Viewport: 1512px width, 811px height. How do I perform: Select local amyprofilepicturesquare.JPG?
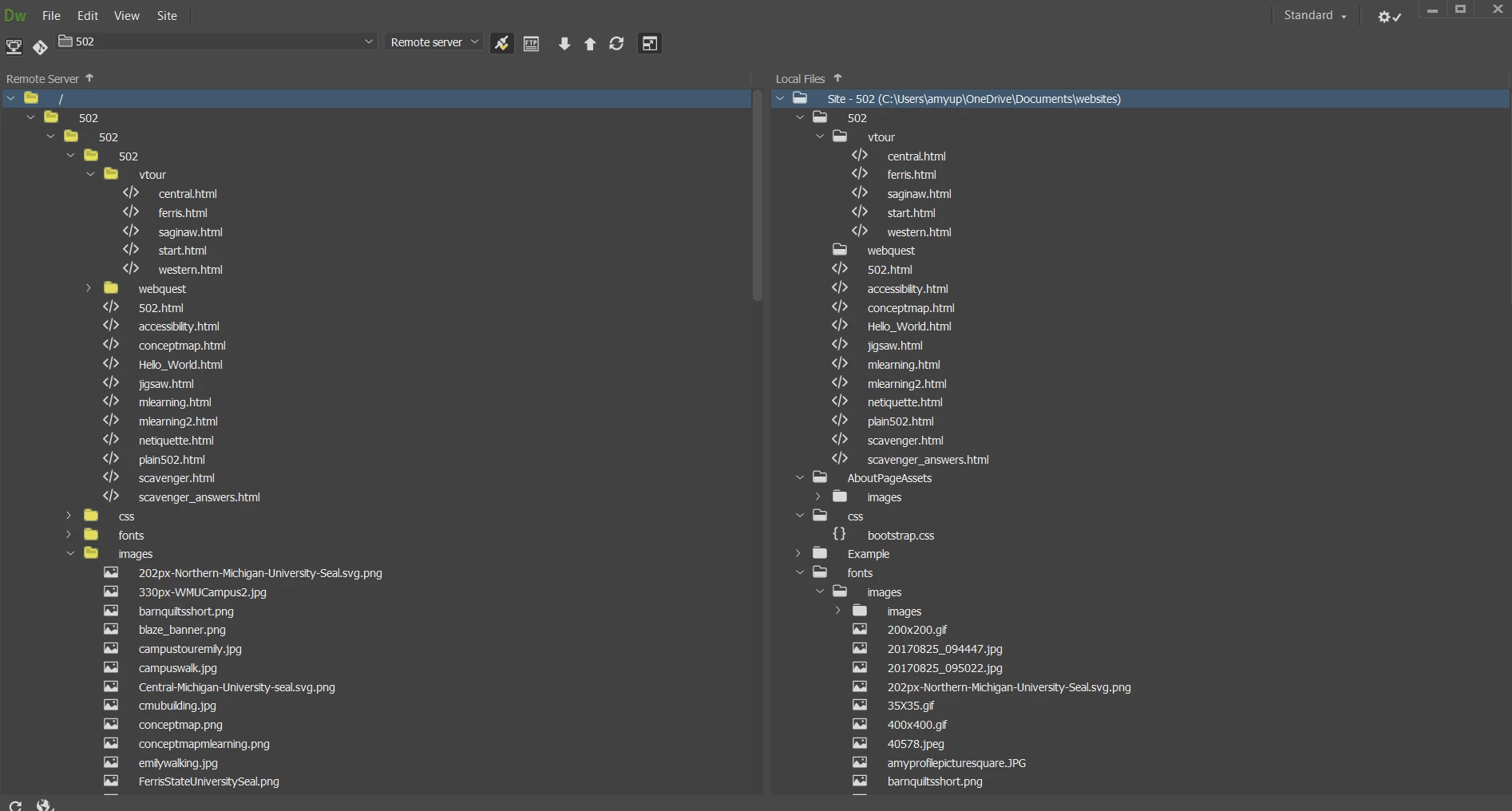956,763
